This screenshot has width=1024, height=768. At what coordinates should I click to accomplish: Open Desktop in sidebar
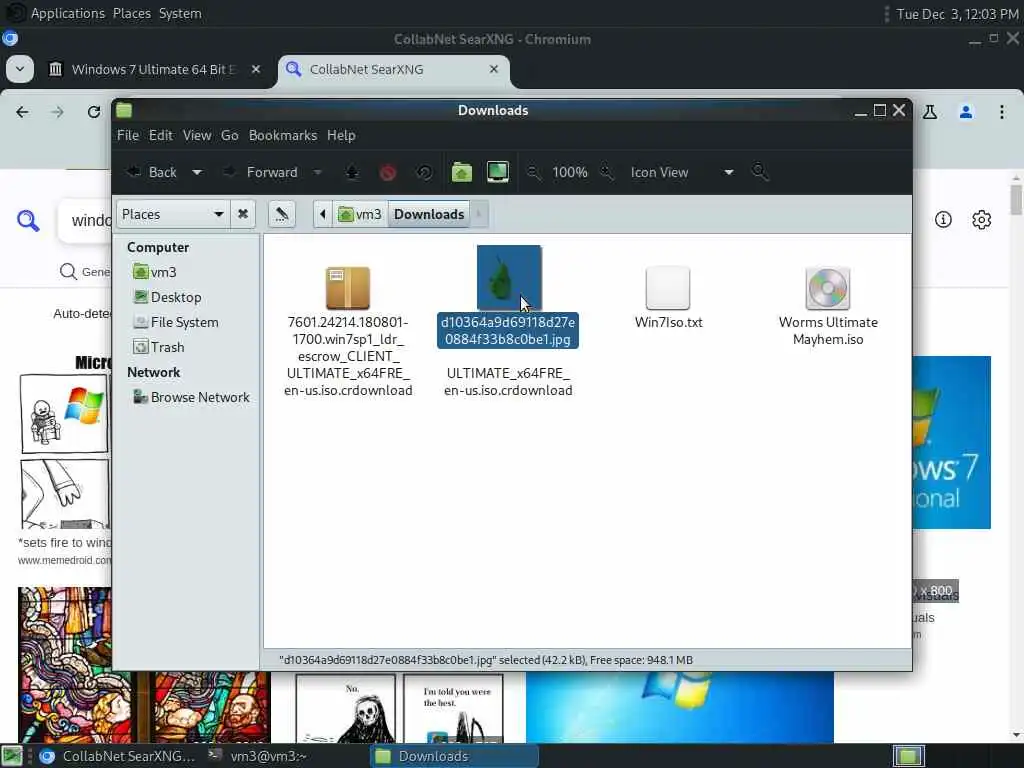pyautogui.click(x=167, y=297)
